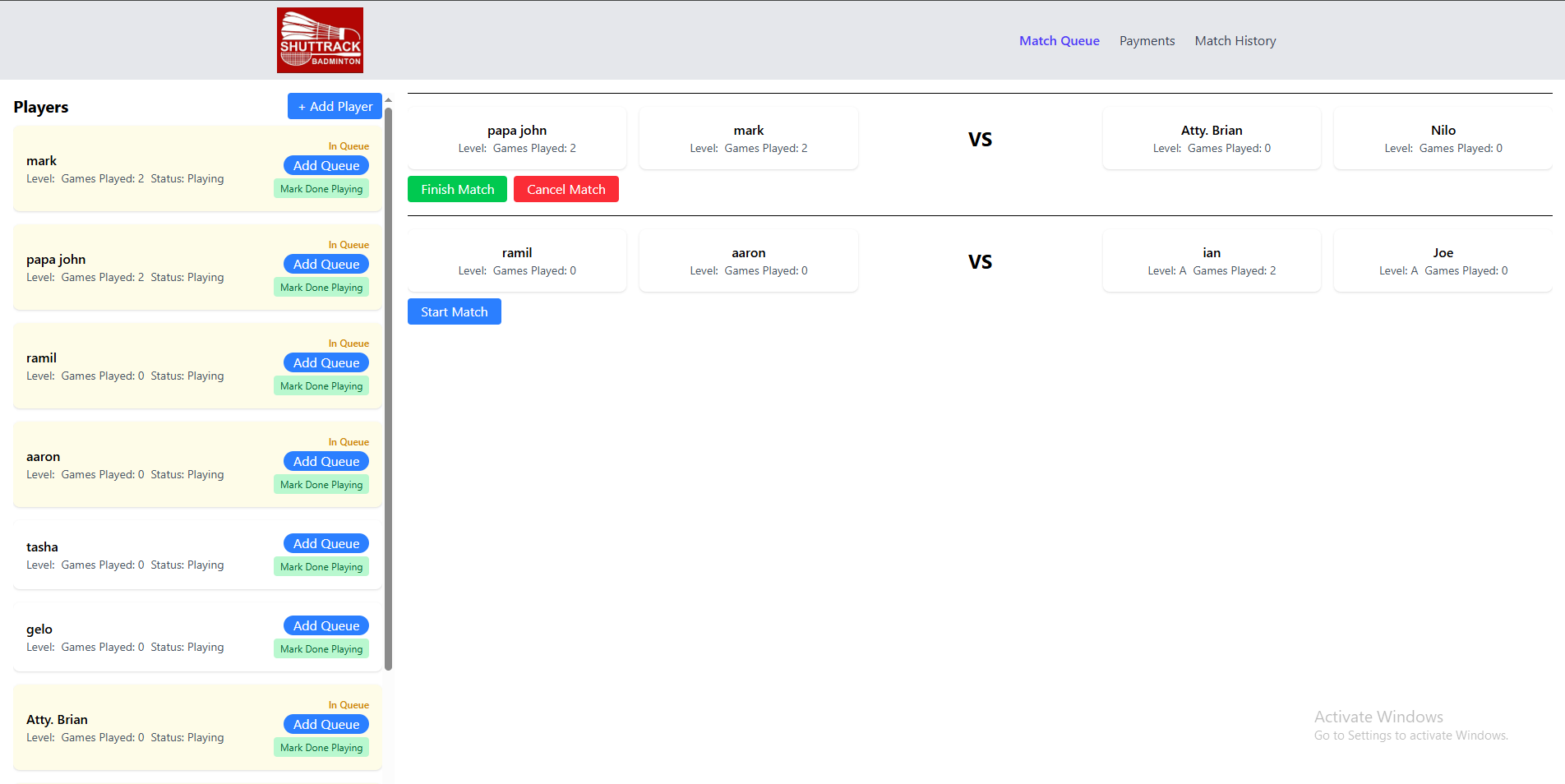Image resolution: width=1565 pixels, height=784 pixels.
Task: Select the Nilo player card in match
Action: [x=1443, y=139]
